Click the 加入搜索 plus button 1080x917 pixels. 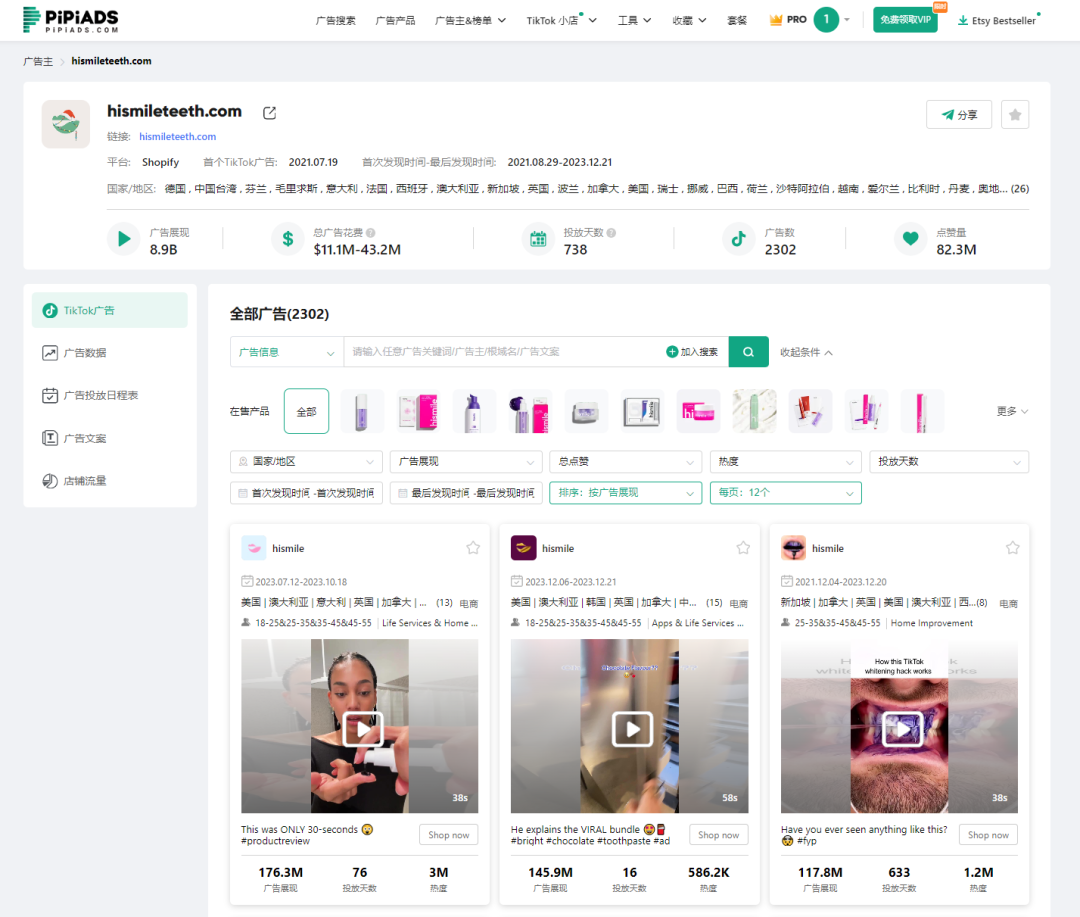[x=692, y=352]
